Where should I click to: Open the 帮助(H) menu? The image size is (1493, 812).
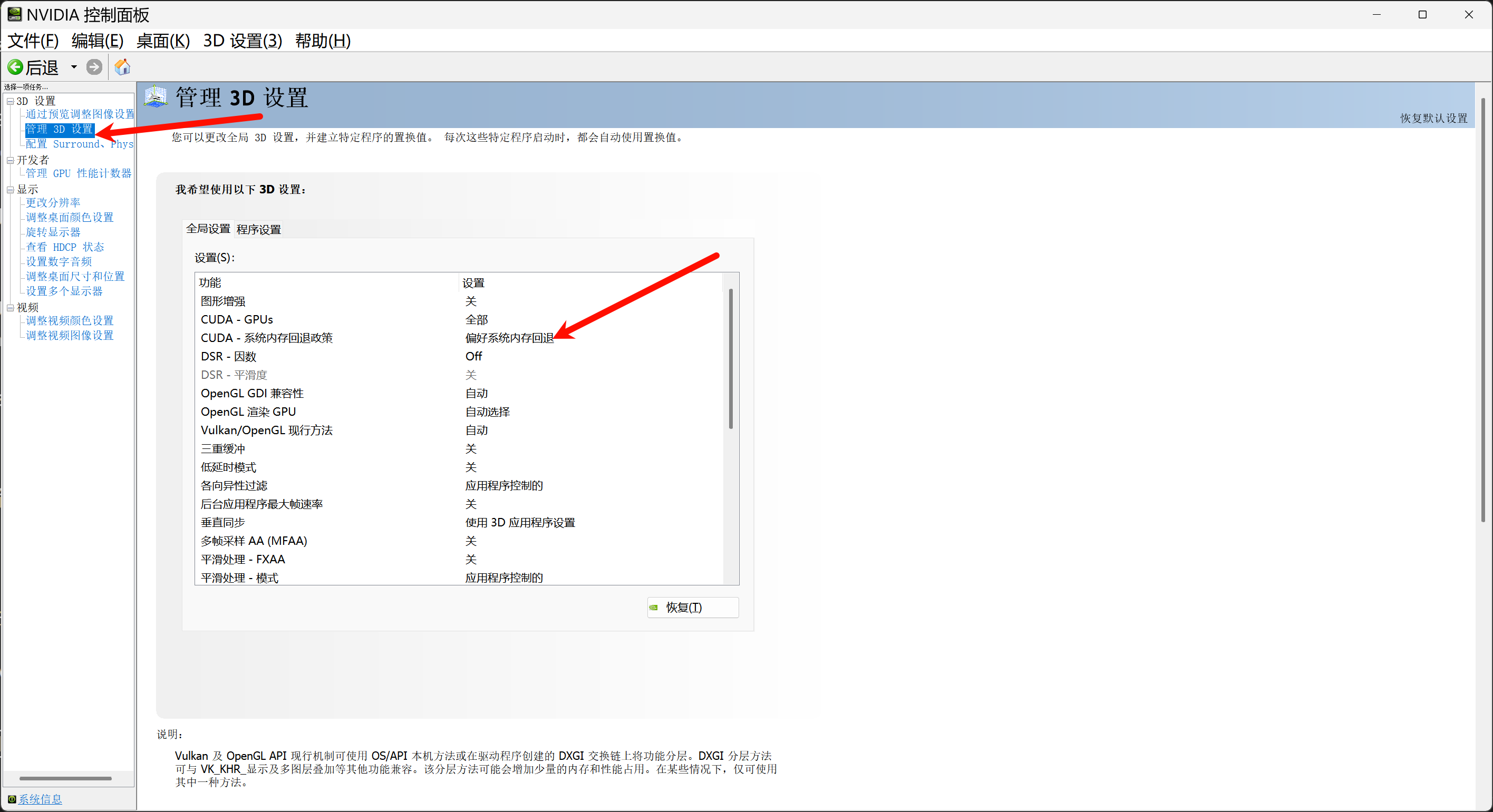(x=323, y=41)
